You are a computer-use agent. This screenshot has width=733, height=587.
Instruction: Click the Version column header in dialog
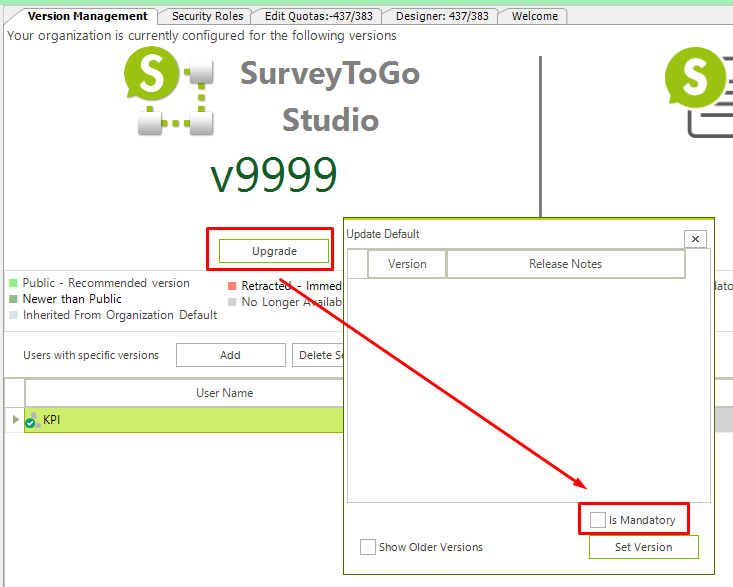tap(407, 264)
